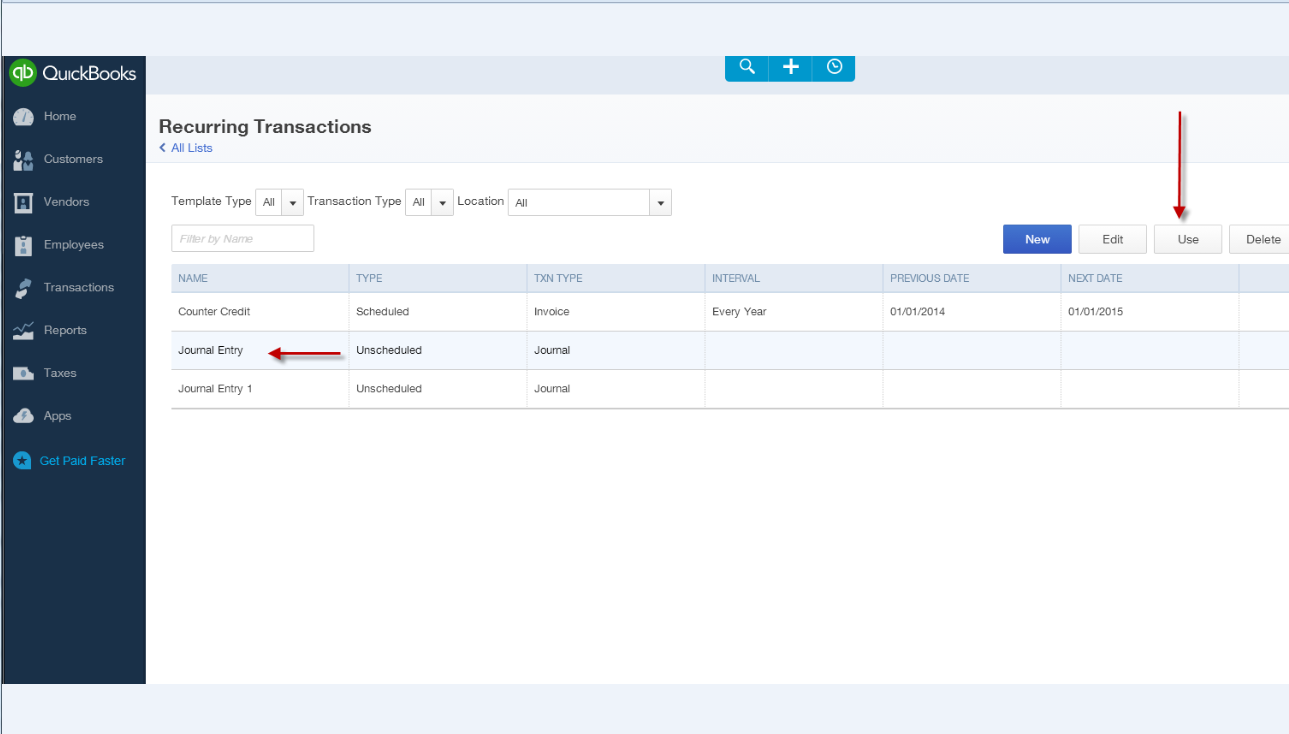Click the plus icon to create transaction
Image resolution: width=1289 pixels, height=734 pixels.
790,67
